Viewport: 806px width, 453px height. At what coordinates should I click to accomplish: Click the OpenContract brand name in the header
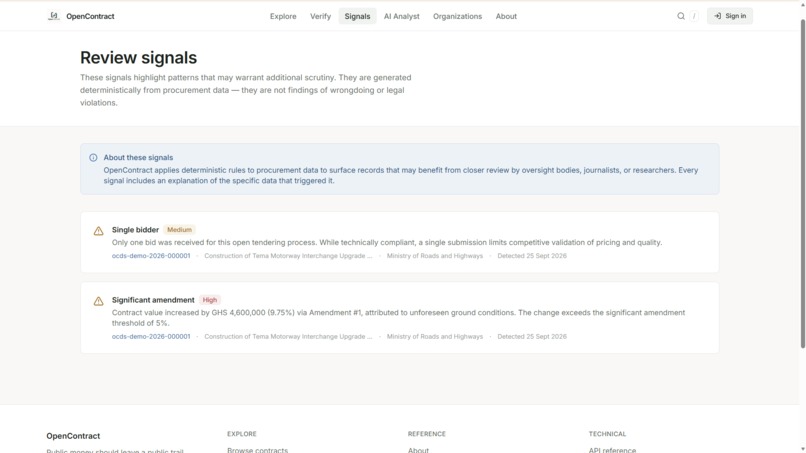[x=90, y=16]
